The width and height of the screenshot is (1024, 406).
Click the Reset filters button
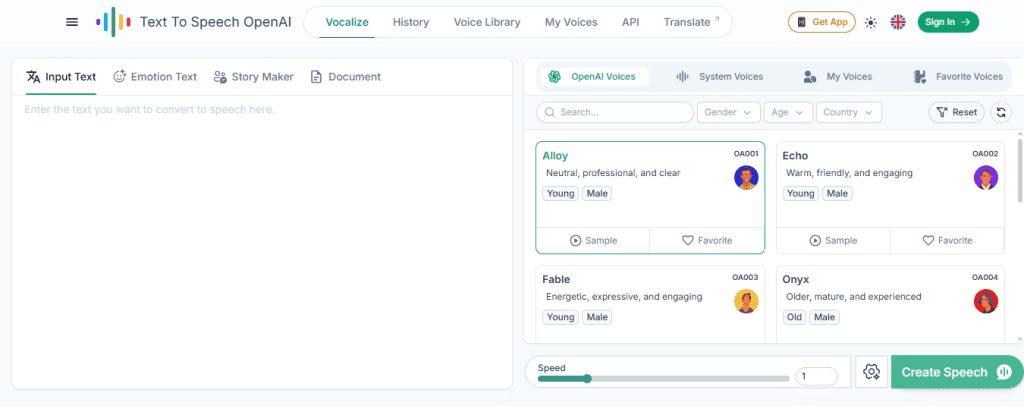(956, 112)
